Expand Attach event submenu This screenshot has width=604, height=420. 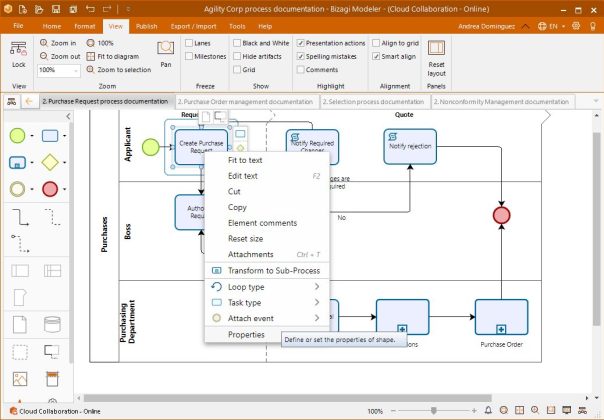tap(267, 318)
